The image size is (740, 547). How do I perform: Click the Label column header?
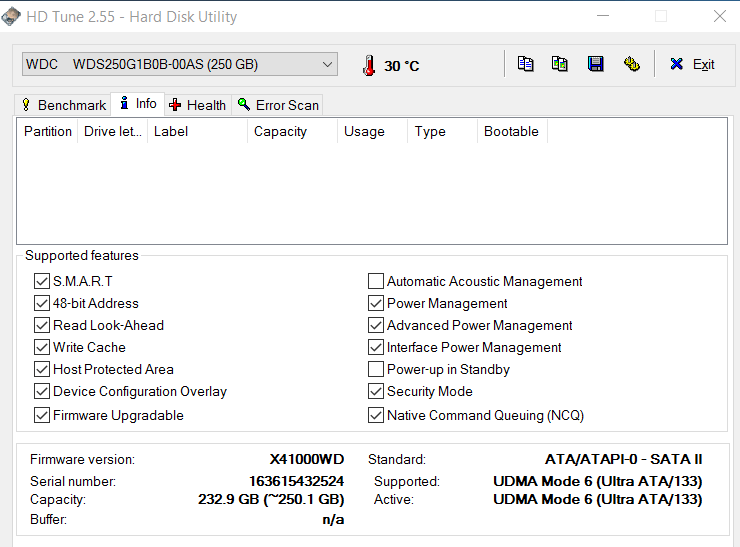pyautogui.click(x=198, y=131)
